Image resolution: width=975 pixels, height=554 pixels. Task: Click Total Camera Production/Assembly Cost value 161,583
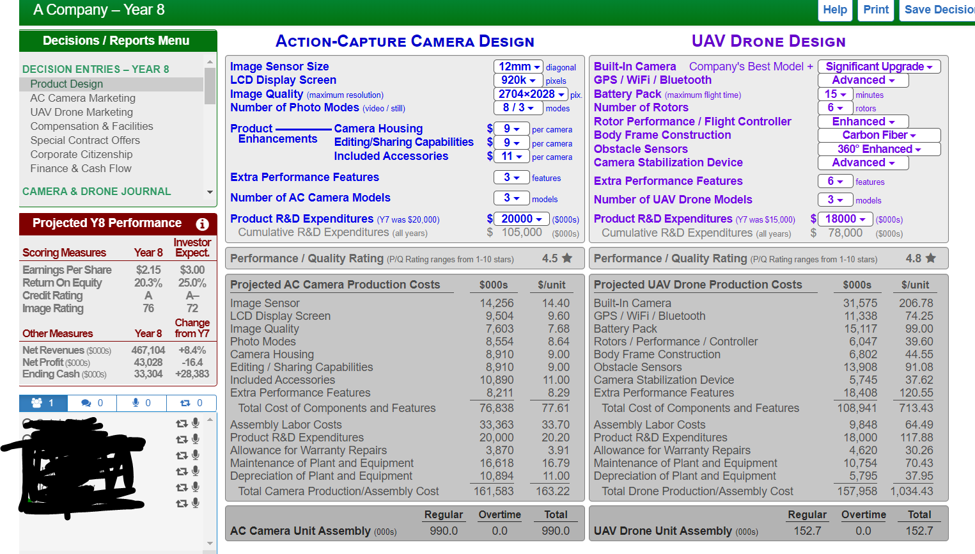point(496,491)
